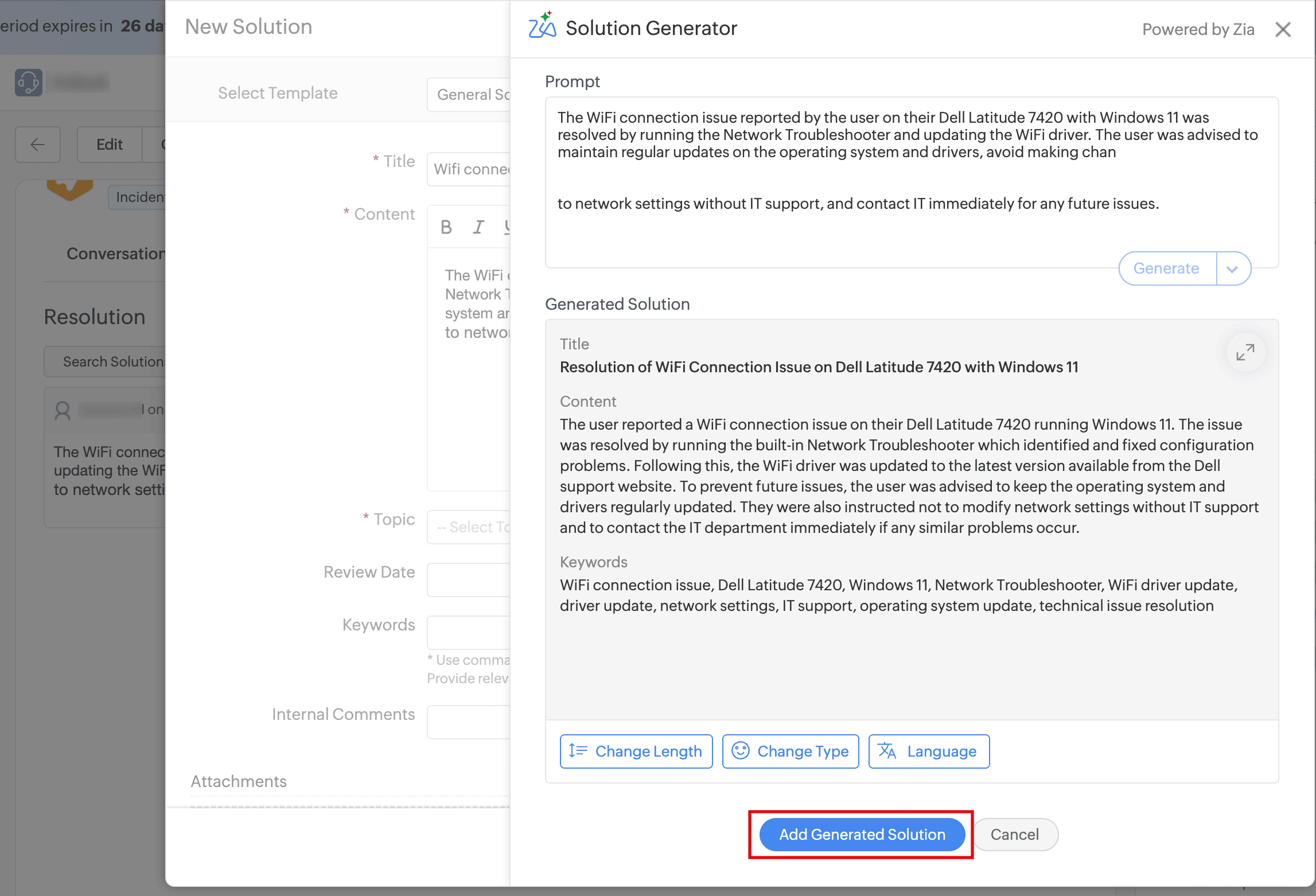Apply italic formatting in Content editor
This screenshot has height=896, width=1316.
tap(478, 228)
